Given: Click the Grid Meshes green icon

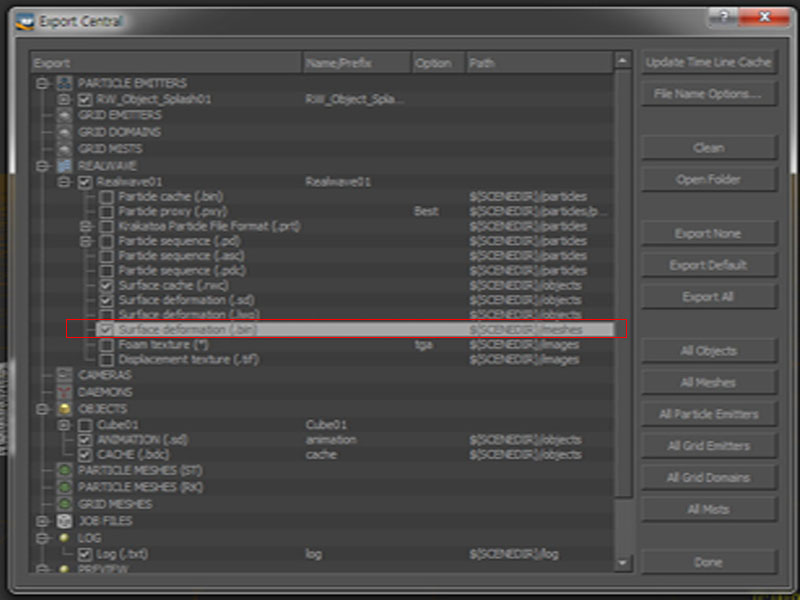Looking at the screenshot, I should pos(64,504).
